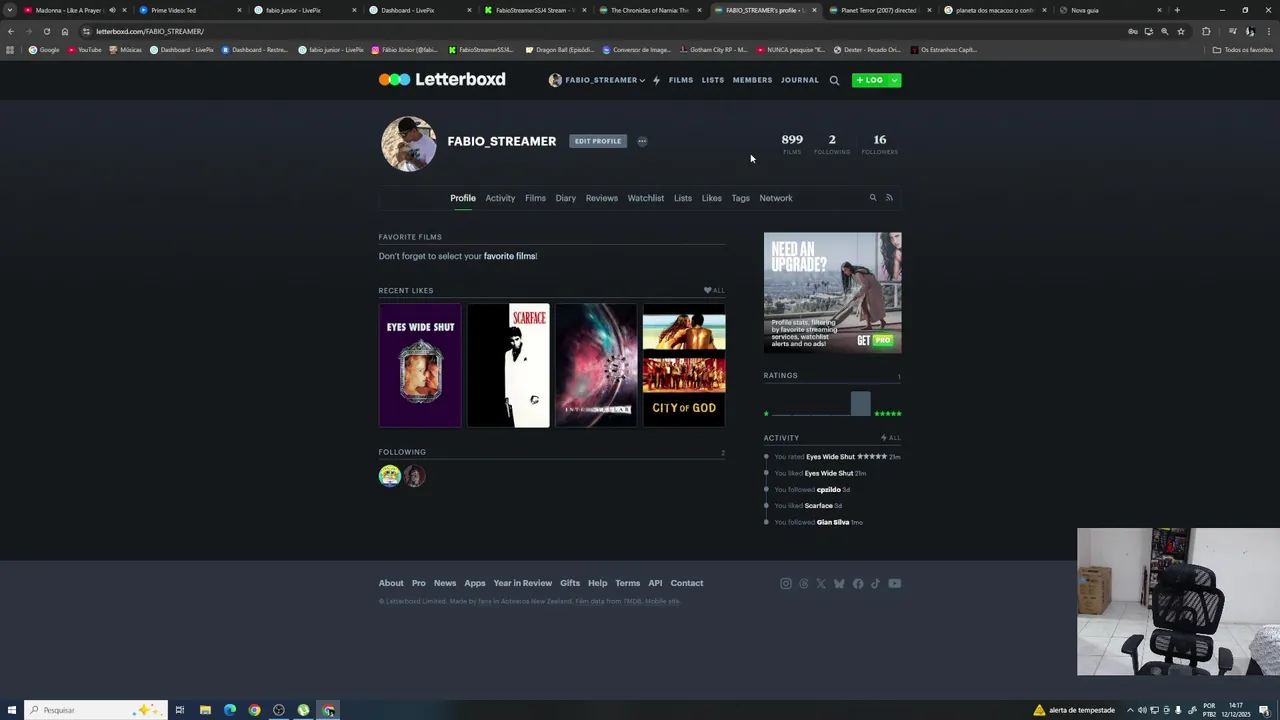This screenshot has height=720, width=1280.
Task: Switch to the Diary profile tab
Action: (566, 198)
